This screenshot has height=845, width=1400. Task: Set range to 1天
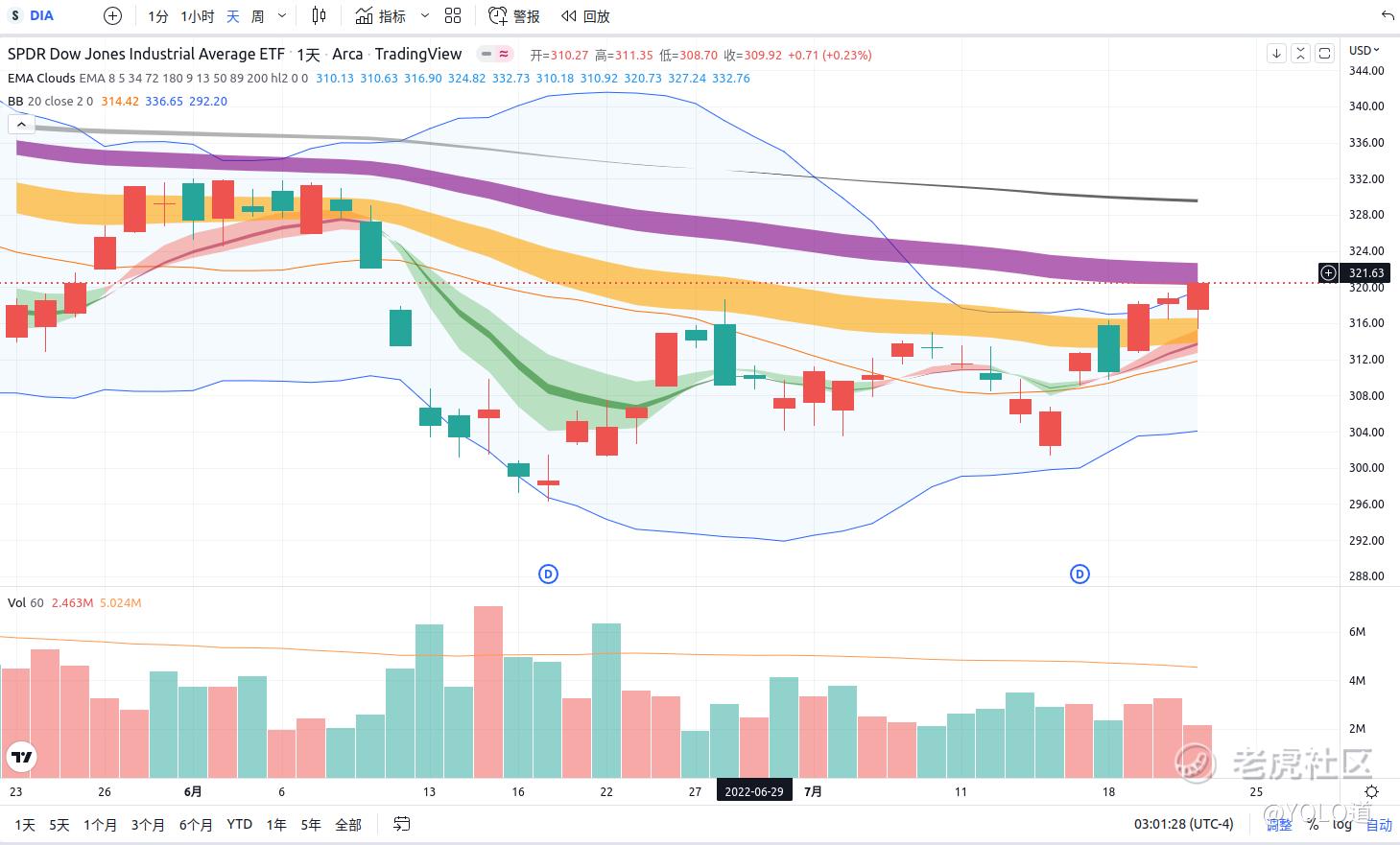pos(25,825)
